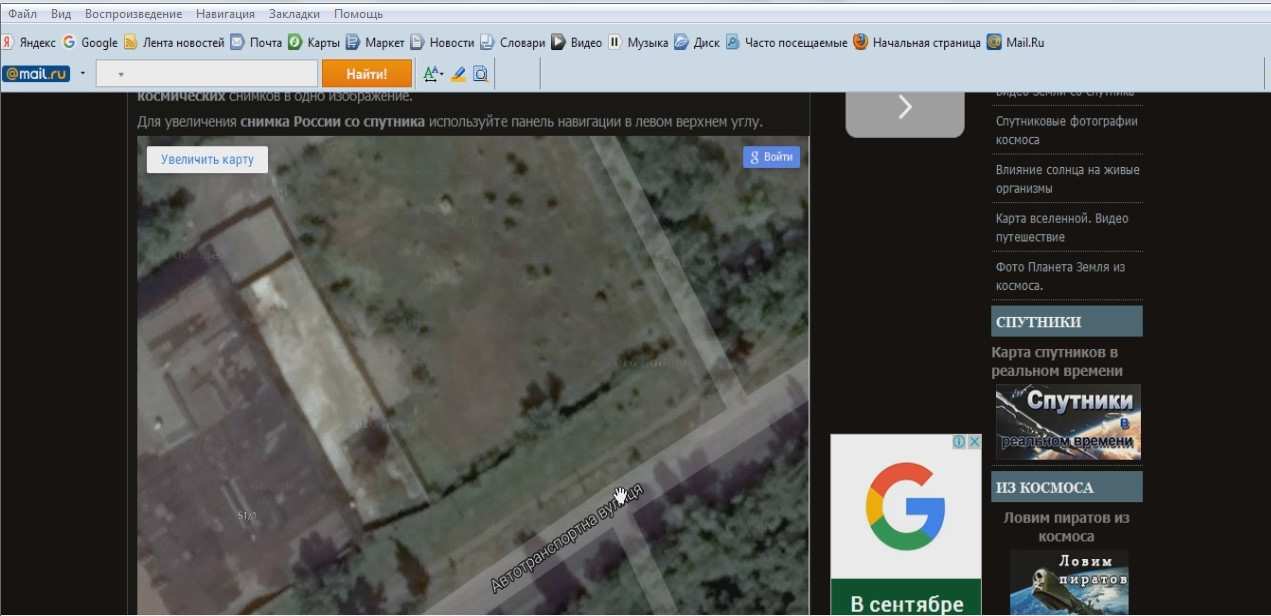Expand the @mail.ru logo dropdown arrow
The width and height of the screenshot is (1271, 616).
pos(82,74)
